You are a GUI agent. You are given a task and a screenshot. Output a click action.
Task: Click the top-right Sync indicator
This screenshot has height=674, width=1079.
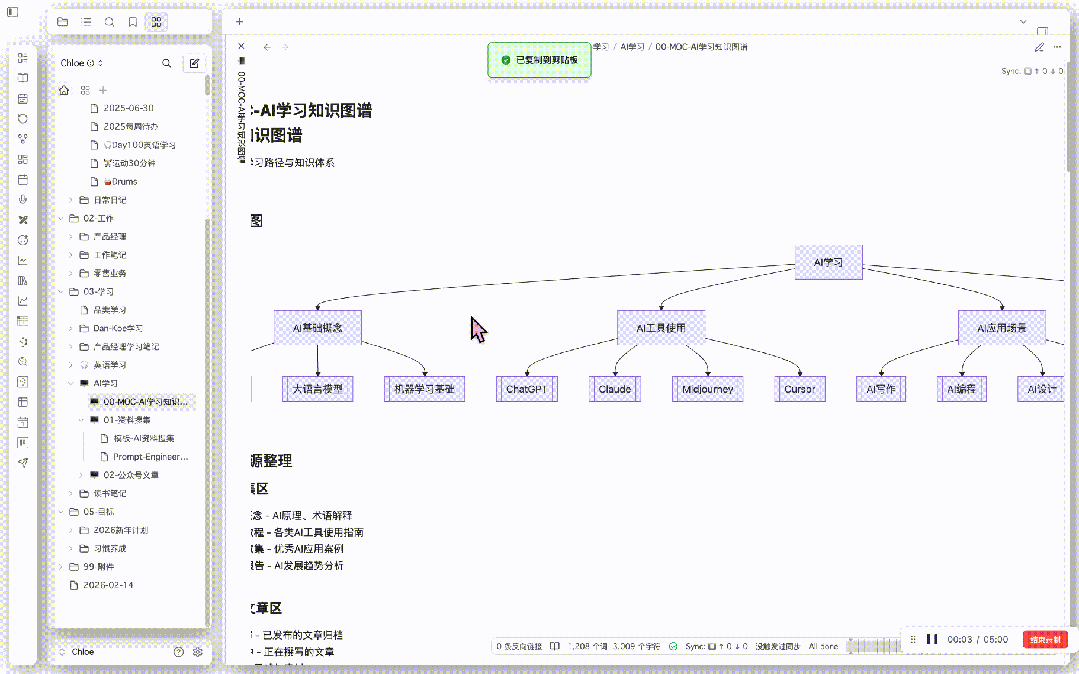1032,71
